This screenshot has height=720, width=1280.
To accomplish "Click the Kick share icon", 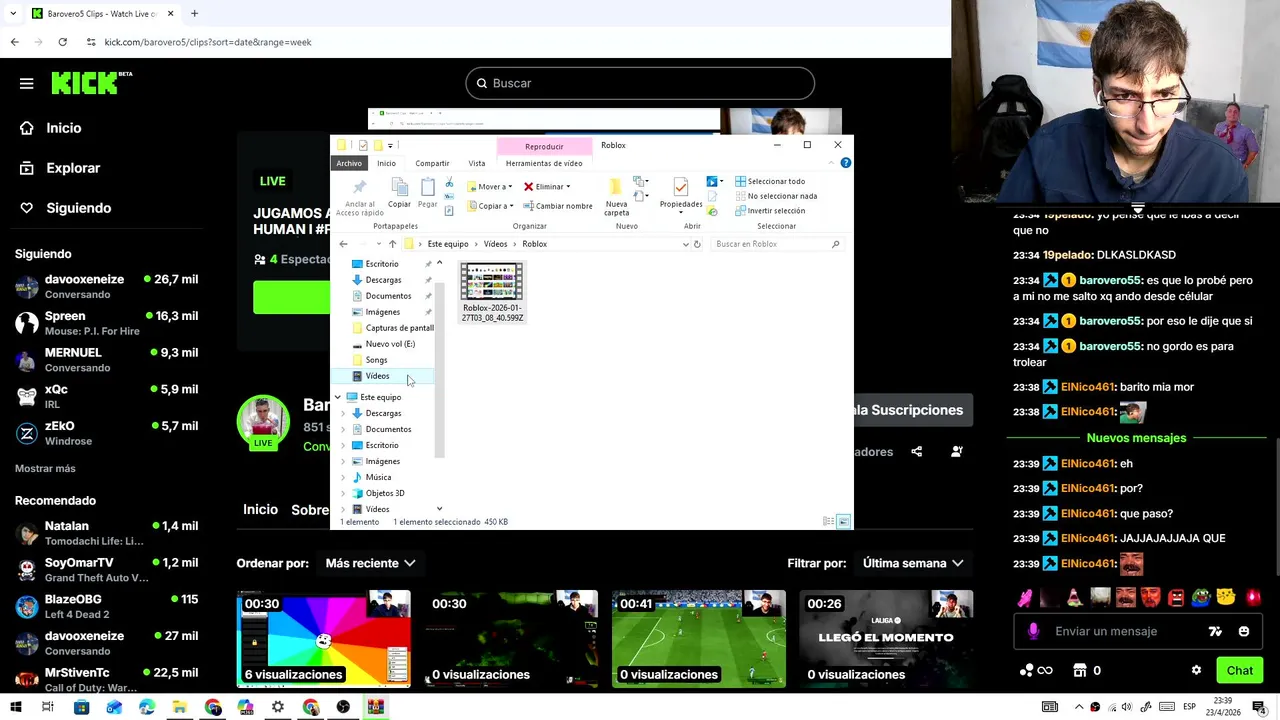I will (x=916, y=451).
